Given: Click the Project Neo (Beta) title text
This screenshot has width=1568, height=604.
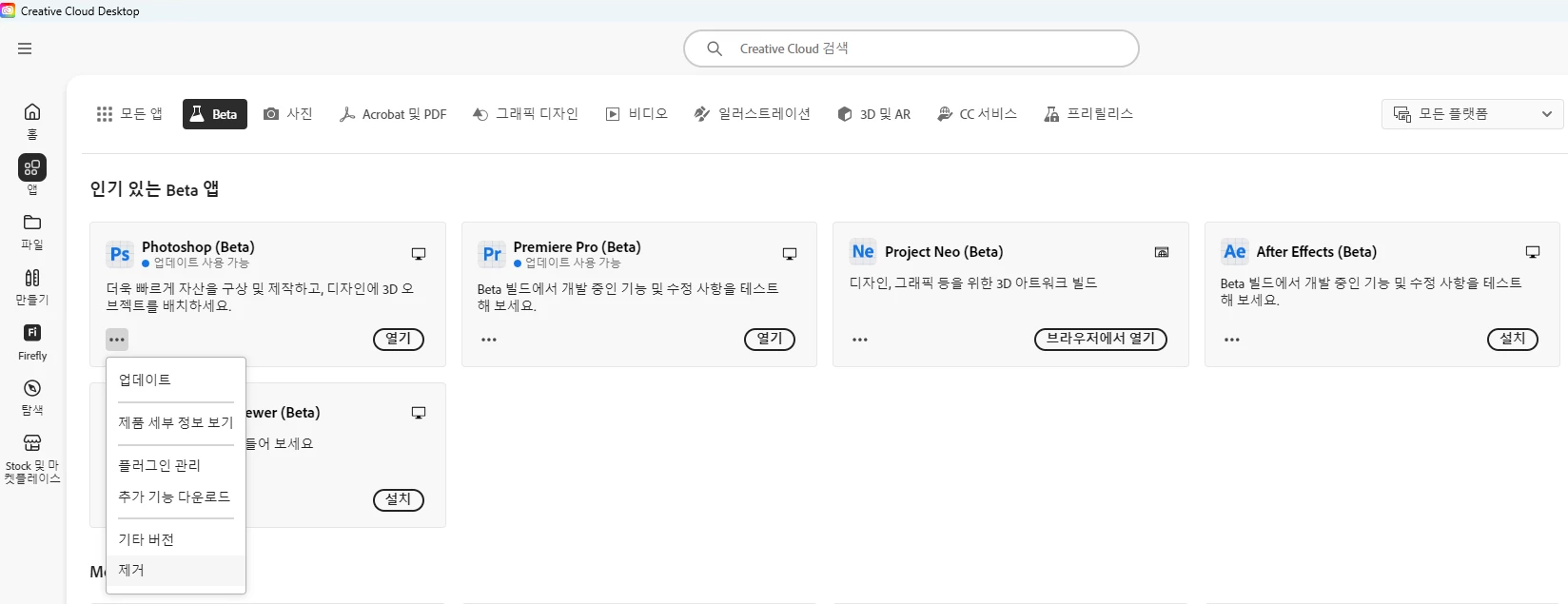Looking at the screenshot, I should [944, 252].
